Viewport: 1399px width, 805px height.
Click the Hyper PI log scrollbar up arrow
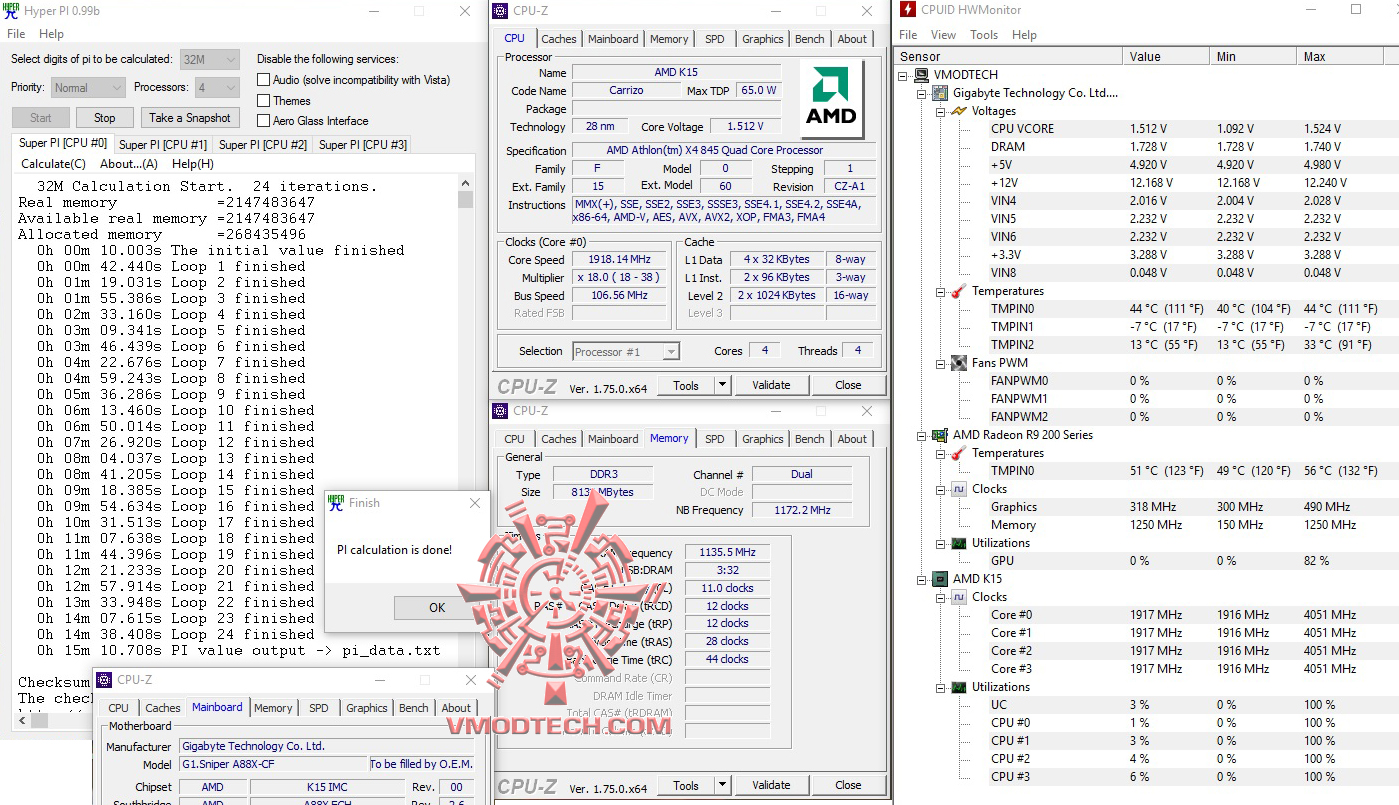(465, 183)
